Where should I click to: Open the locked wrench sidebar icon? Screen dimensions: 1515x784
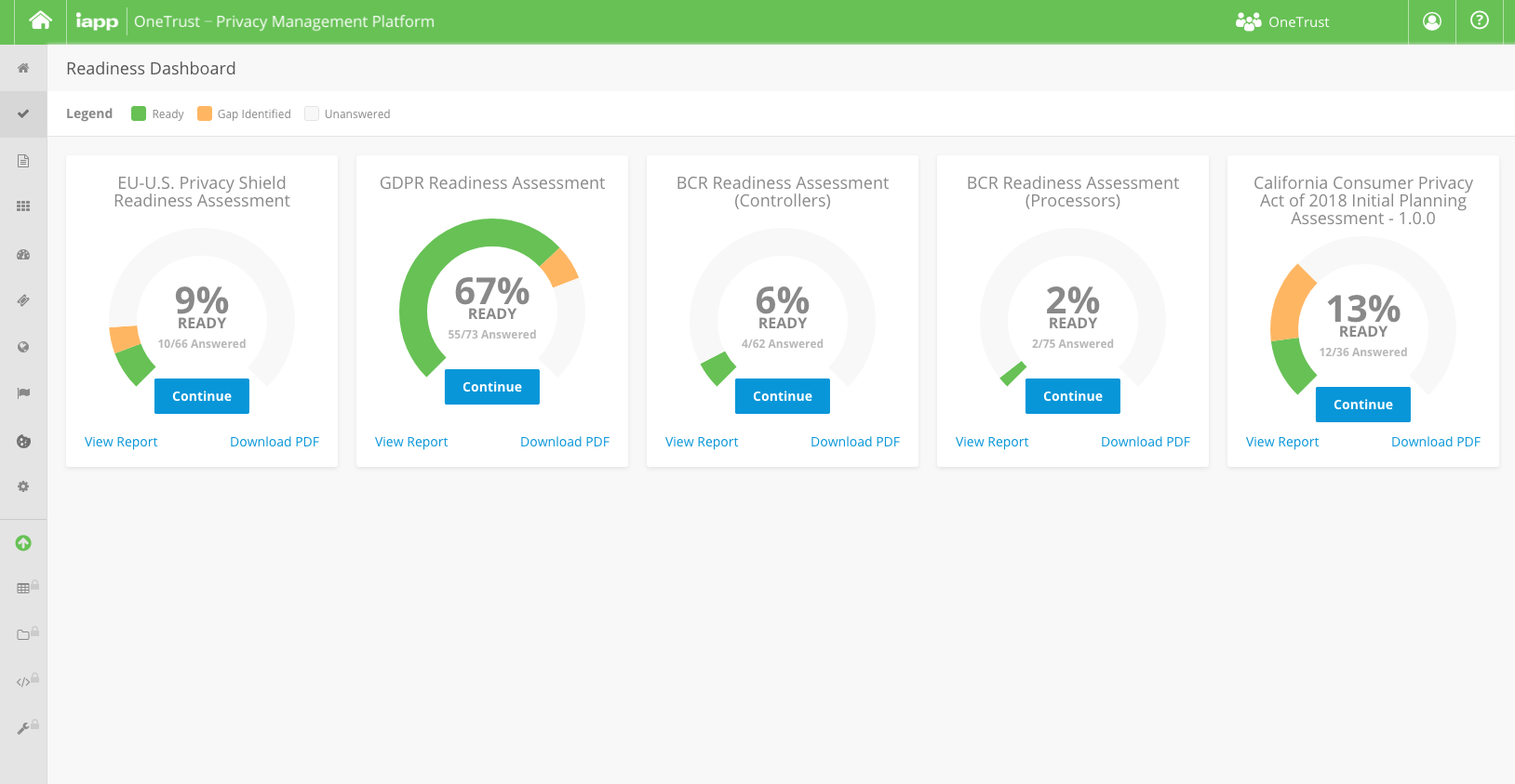click(27, 726)
